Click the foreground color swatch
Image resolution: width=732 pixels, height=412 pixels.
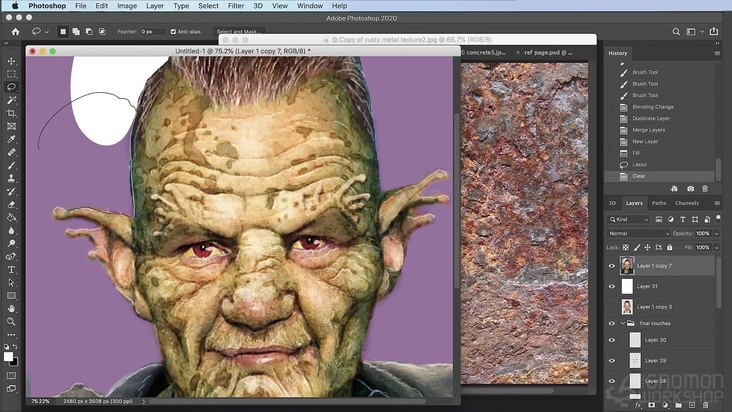pos(8,357)
